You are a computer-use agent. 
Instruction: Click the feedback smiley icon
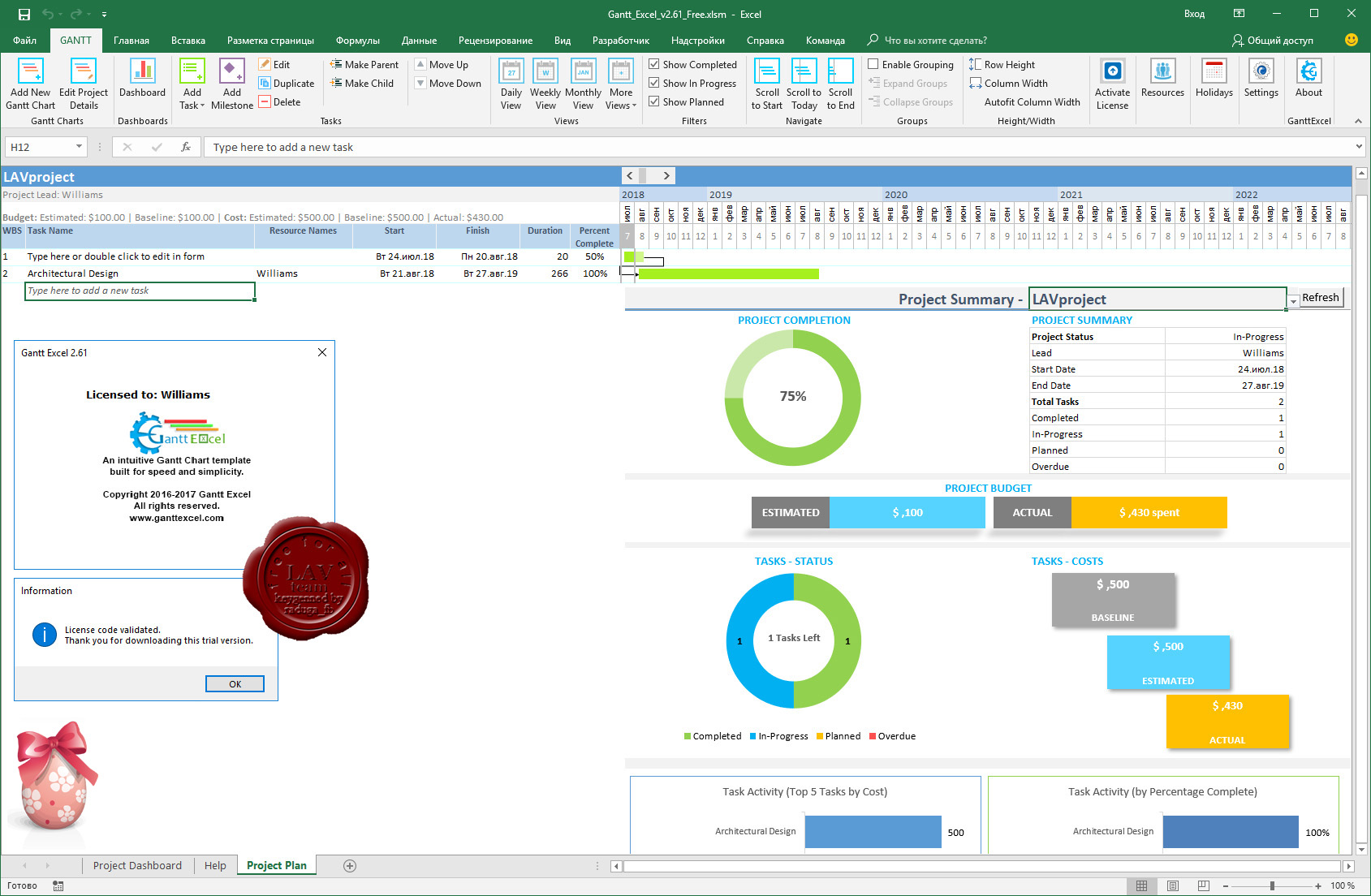click(1352, 40)
